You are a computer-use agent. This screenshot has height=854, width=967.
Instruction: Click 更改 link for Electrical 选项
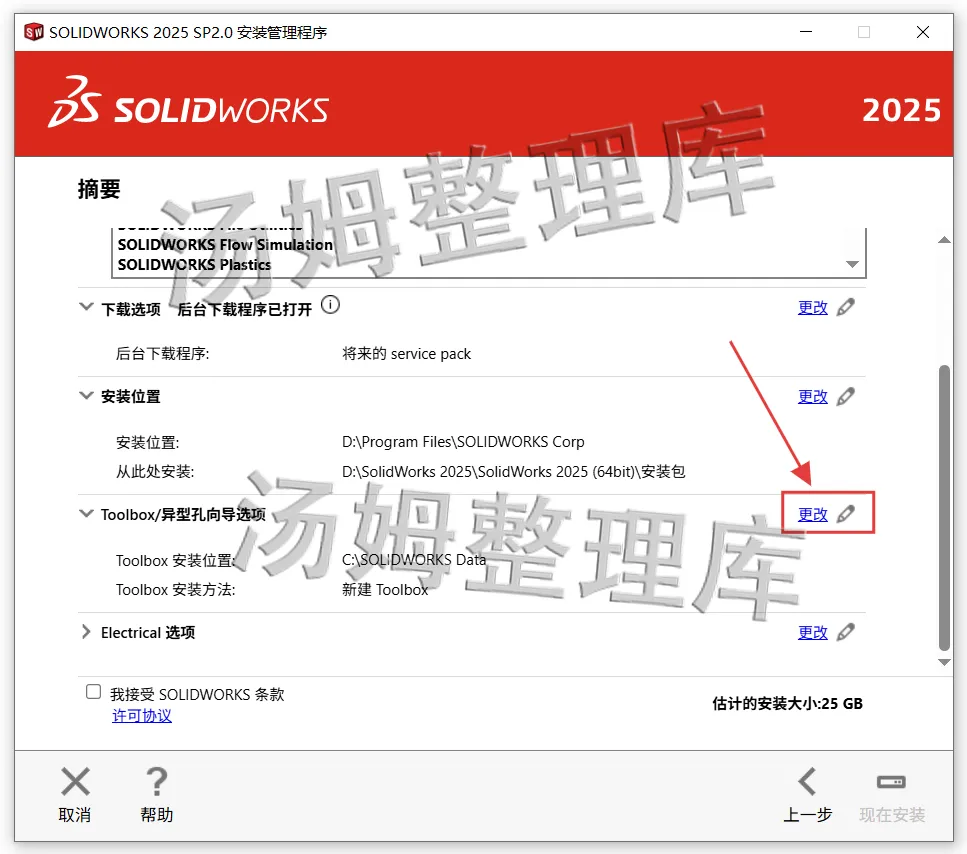[813, 632]
